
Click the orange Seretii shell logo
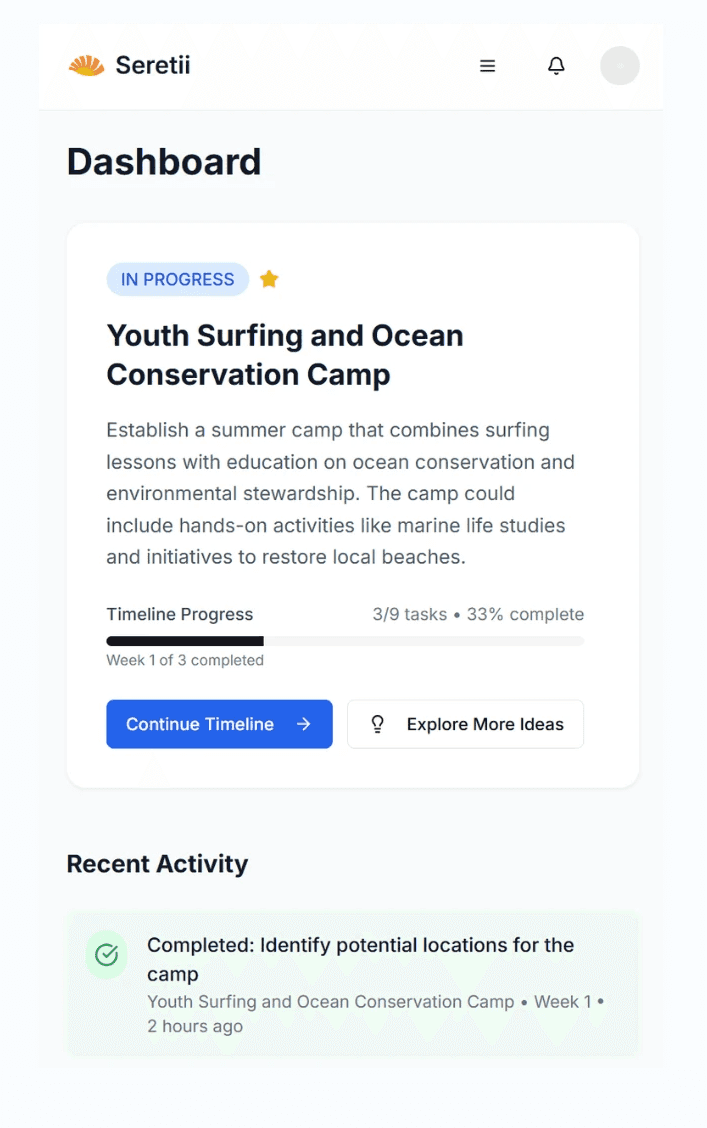coord(86,65)
